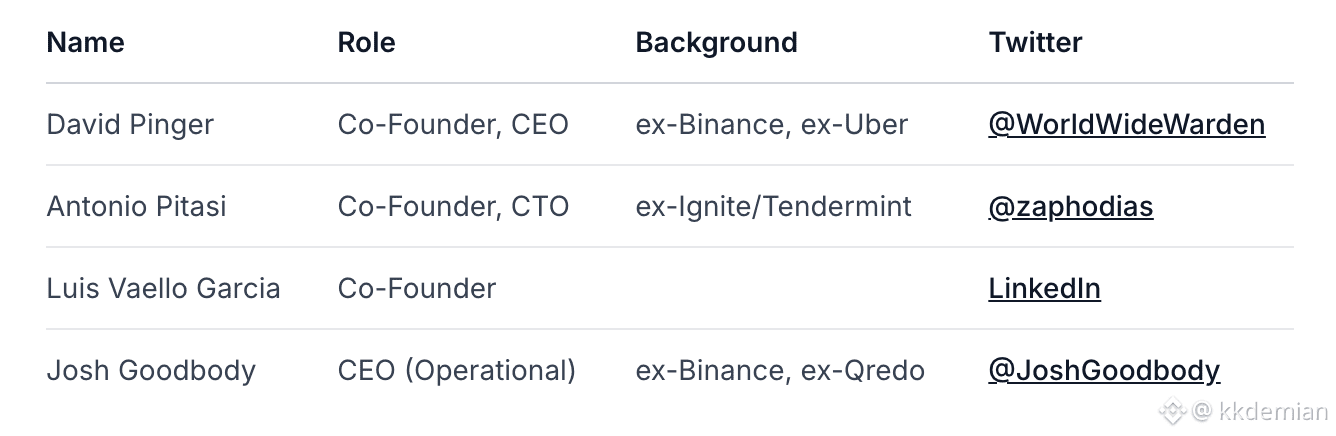This screenshot has height=436, width=1336.
Task: Open the @JoshGoodbody Twitter link
Action: (x=1103, y=371)
